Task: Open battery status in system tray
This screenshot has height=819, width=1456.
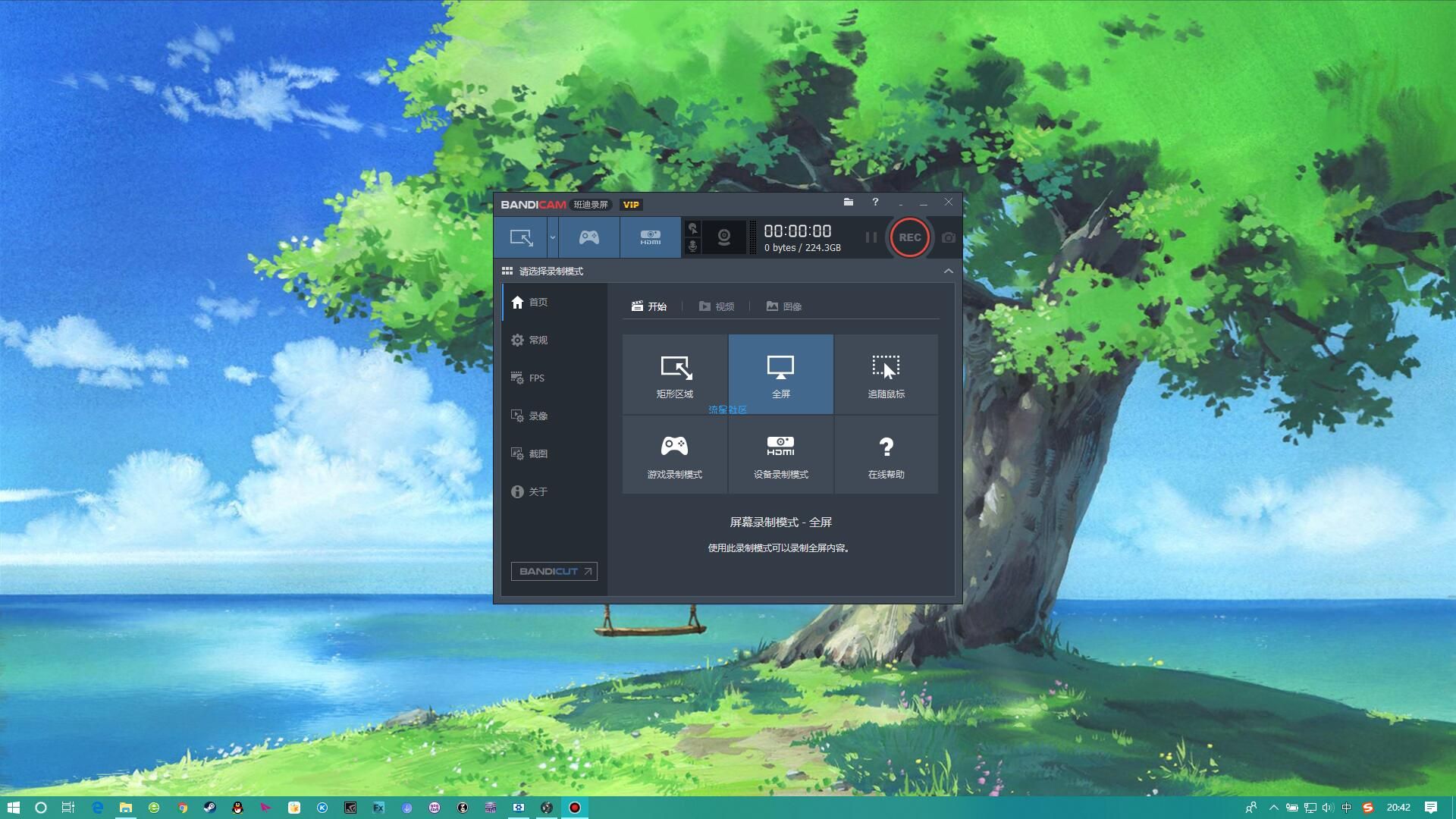Action: pyautogui.click(x=1291, y=808)
